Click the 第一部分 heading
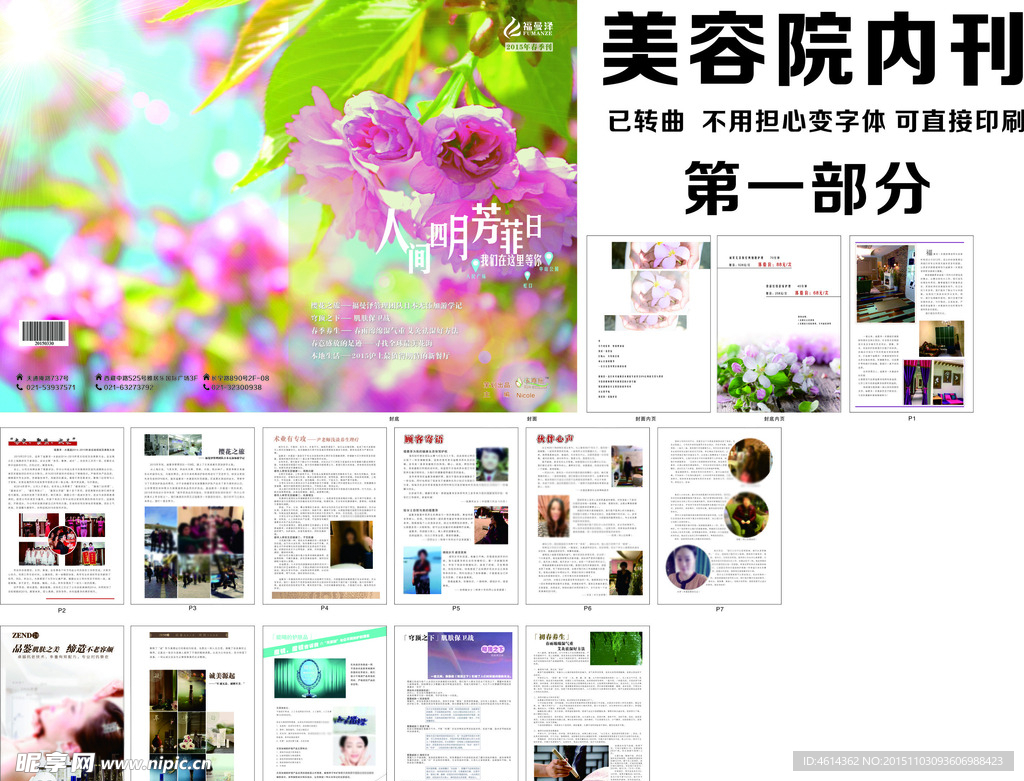1024x781 pixels. [807, 187]
